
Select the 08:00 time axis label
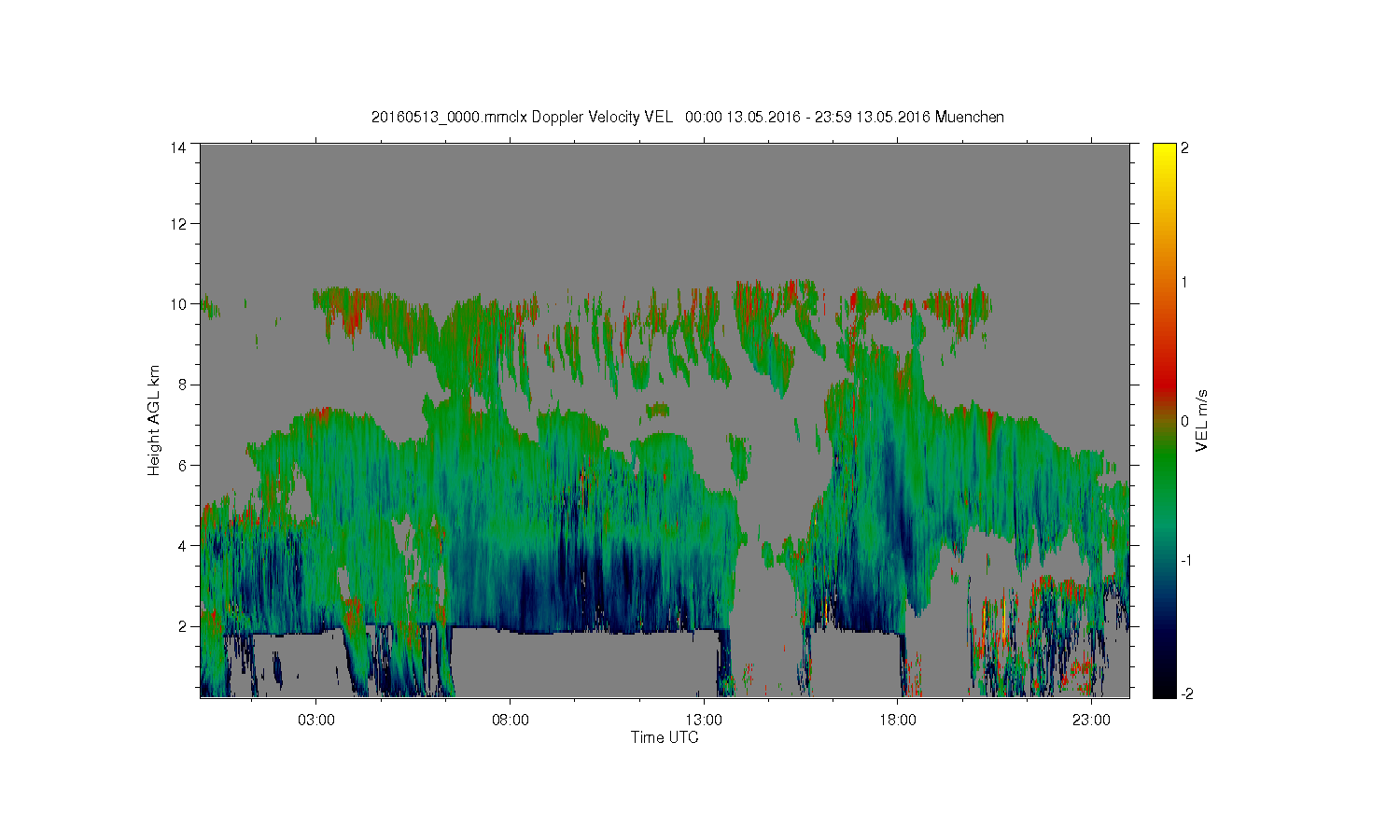pyautogui.click(x=510, y=720)
